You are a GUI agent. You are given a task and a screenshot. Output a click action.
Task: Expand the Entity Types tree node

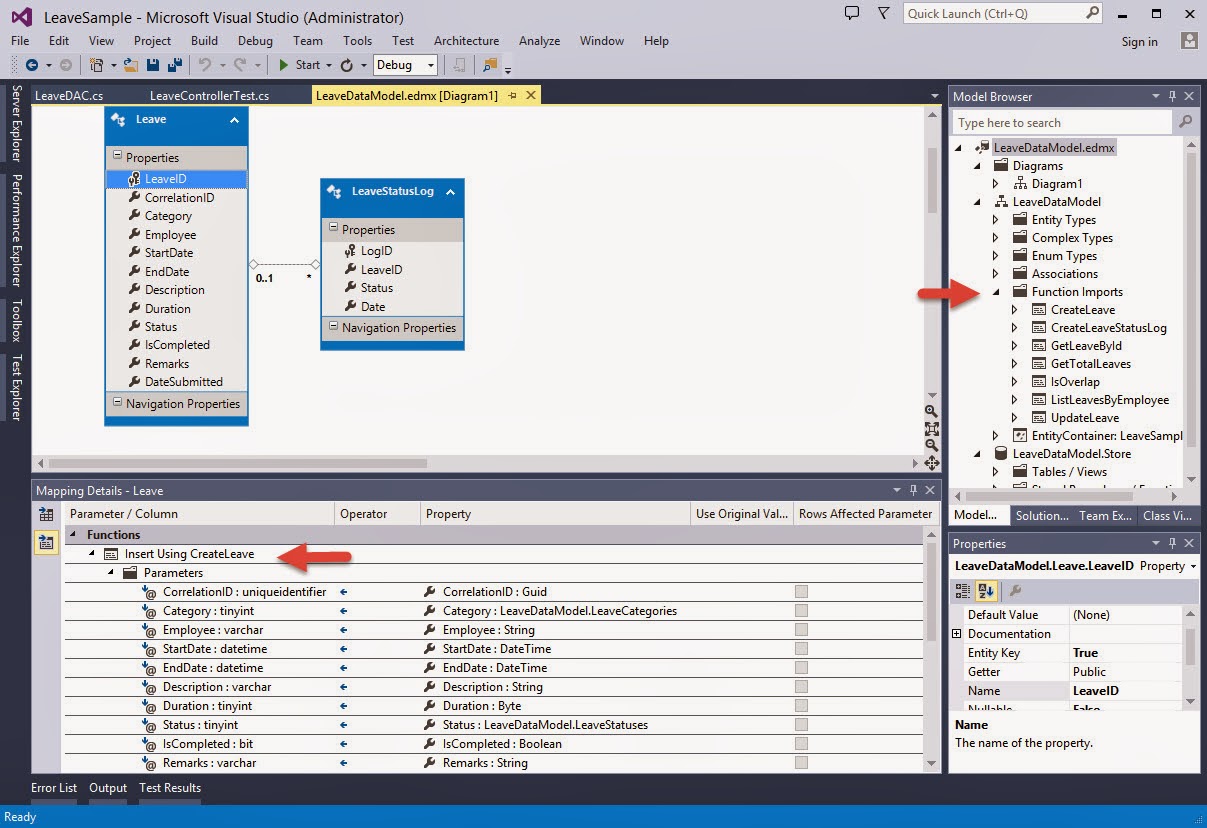click(x=995, y=220)
